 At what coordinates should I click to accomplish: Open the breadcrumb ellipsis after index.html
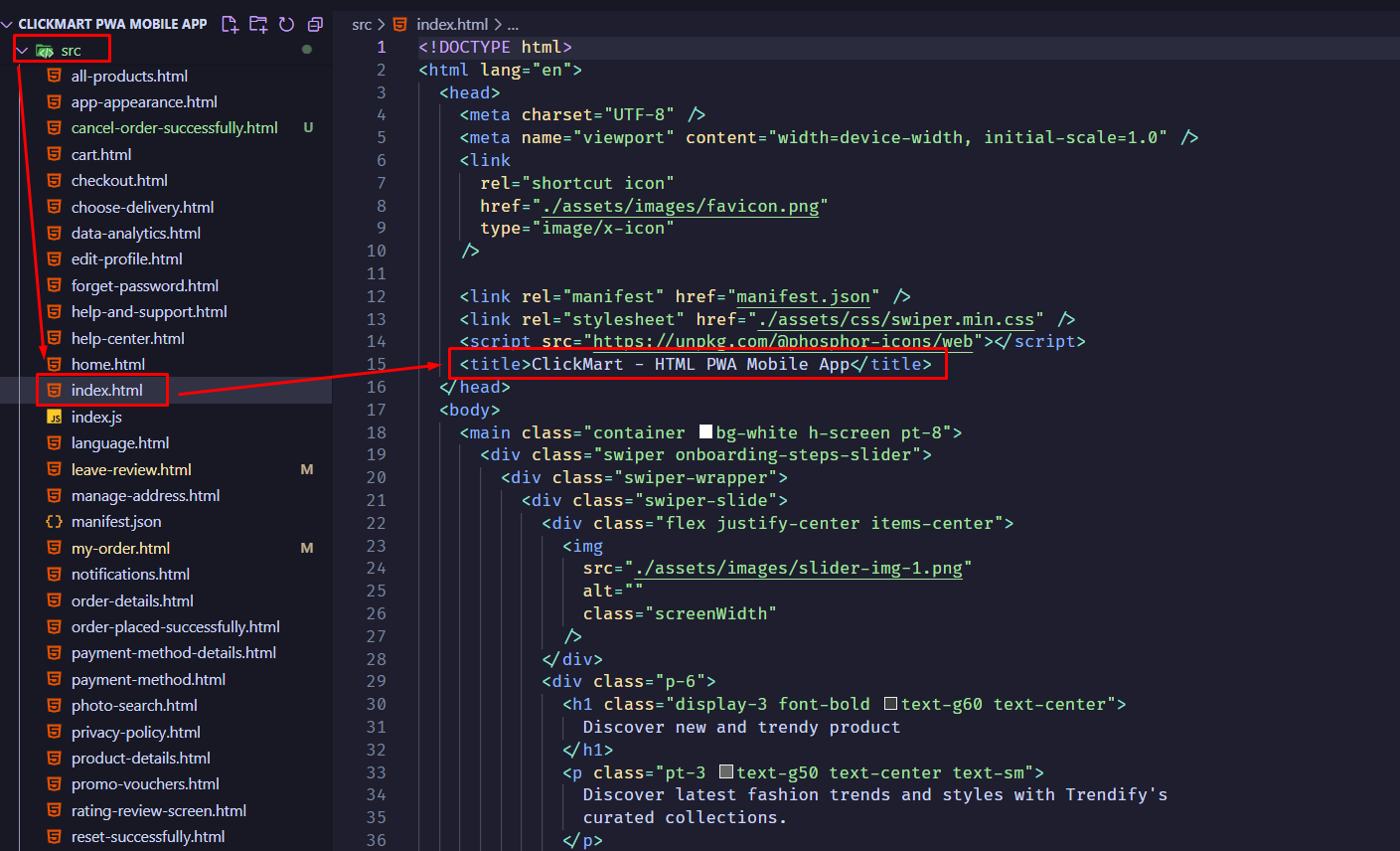(513, 24)
